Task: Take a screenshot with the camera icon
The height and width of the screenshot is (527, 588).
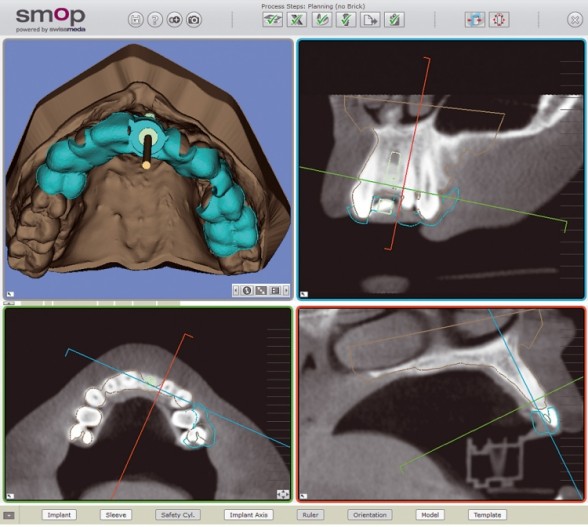Action: (x=194, y=20)
